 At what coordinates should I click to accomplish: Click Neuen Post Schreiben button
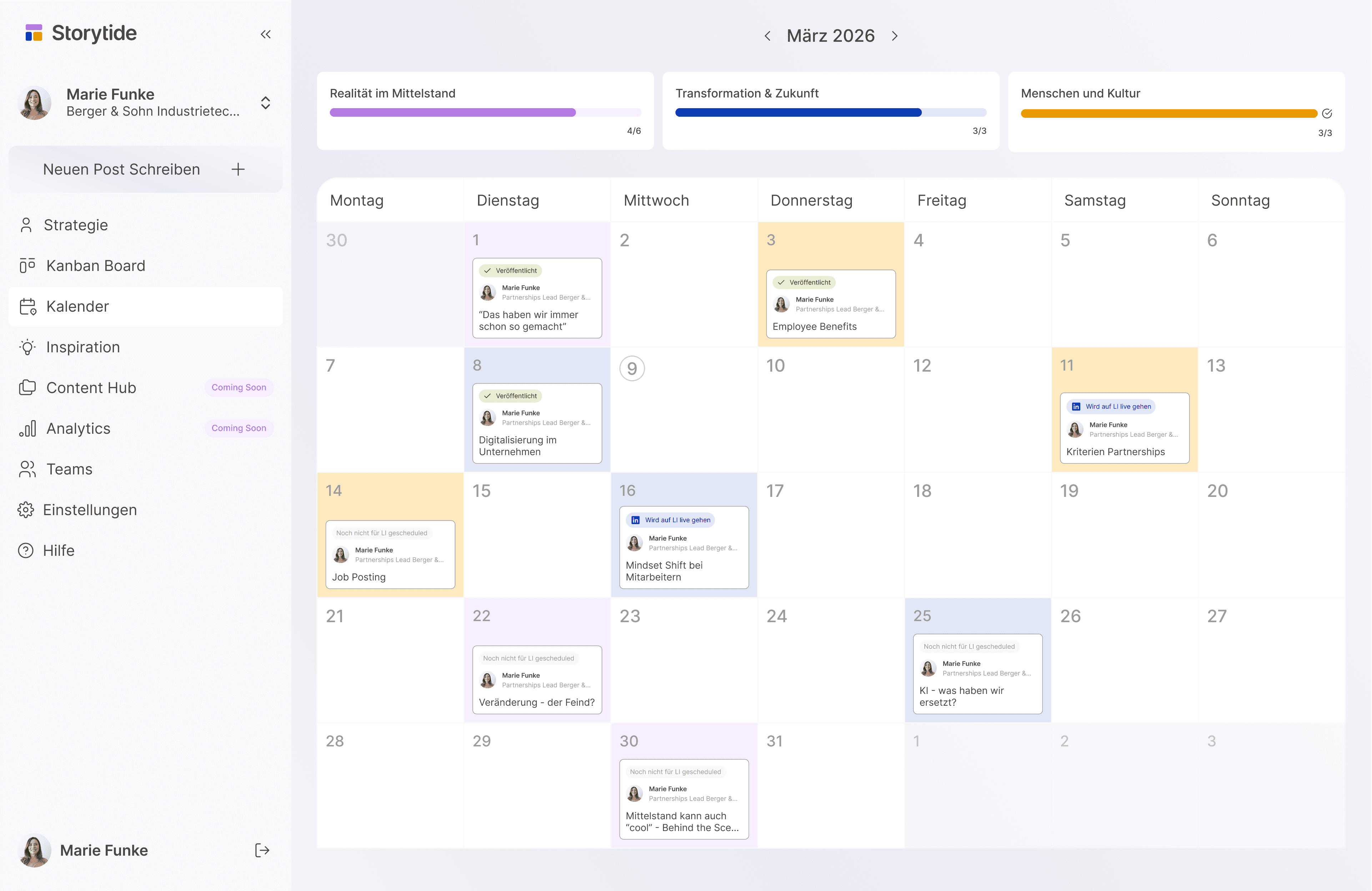[x=122, y=170]
